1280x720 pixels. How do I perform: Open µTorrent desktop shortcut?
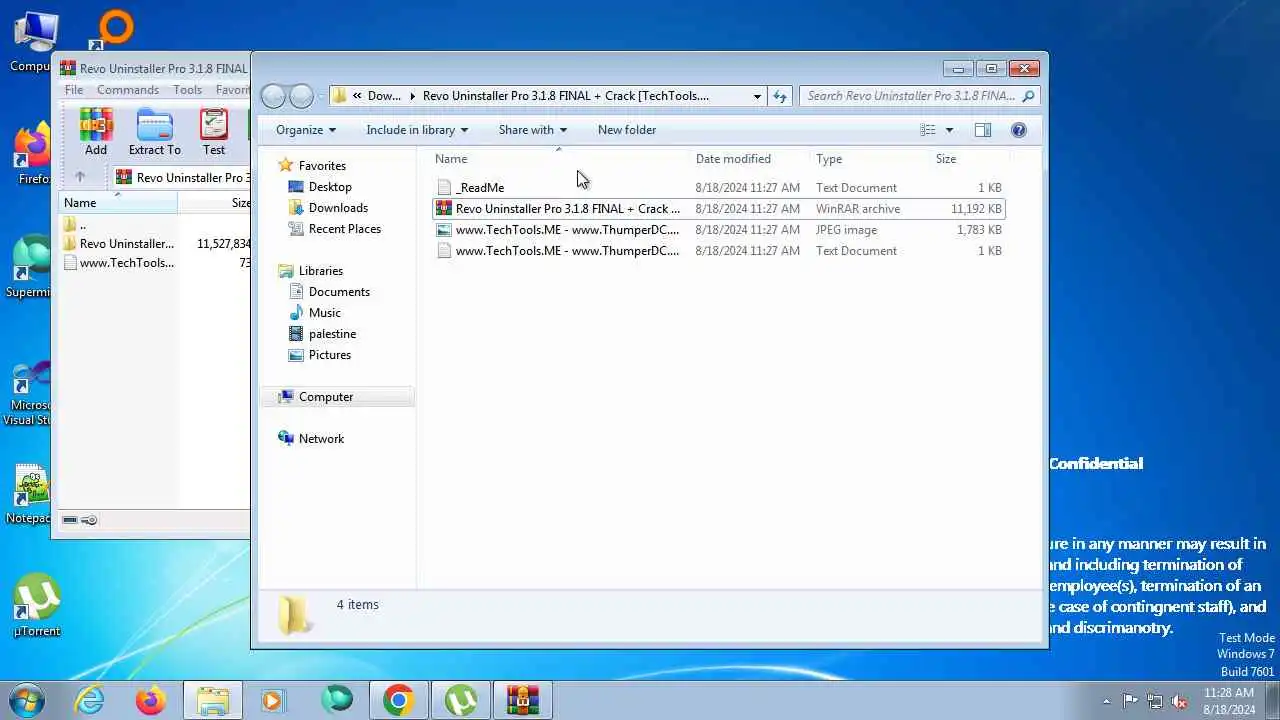(x=36, y=606)
